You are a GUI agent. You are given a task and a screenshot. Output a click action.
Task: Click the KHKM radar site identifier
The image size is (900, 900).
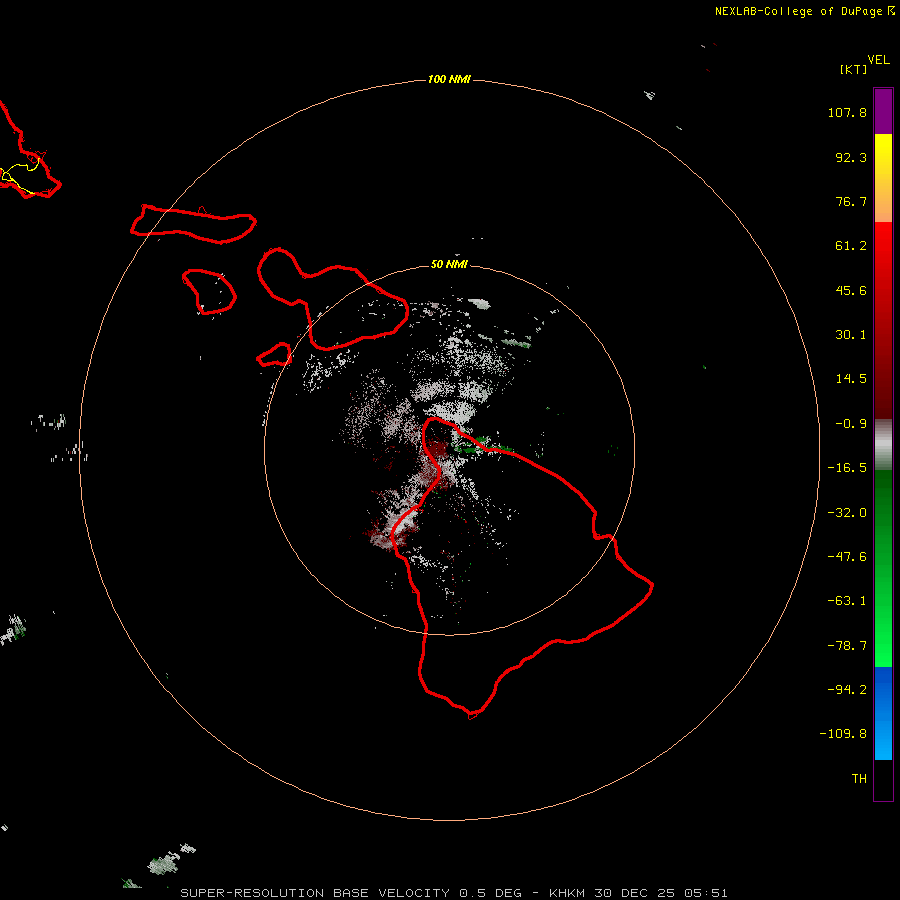pos(568,893)
